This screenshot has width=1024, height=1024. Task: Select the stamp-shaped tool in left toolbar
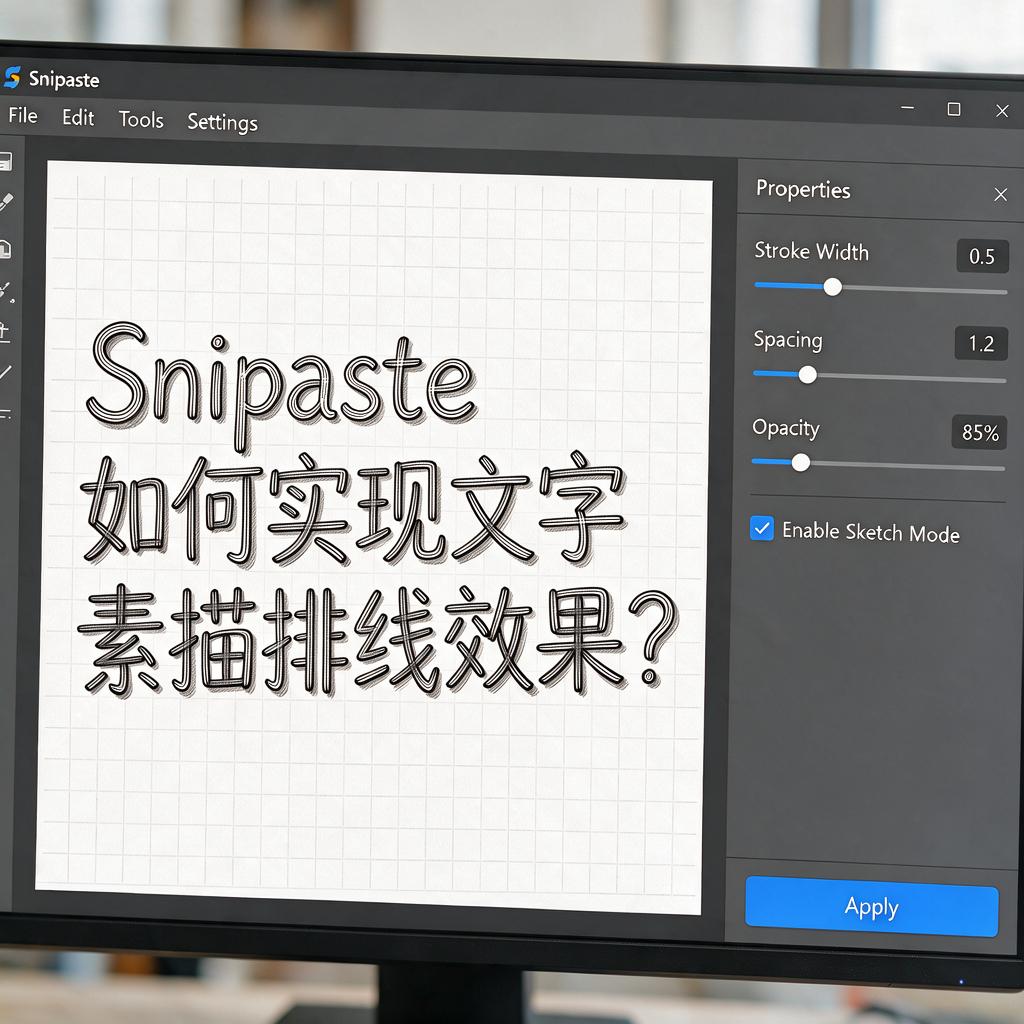coord(5,332)
